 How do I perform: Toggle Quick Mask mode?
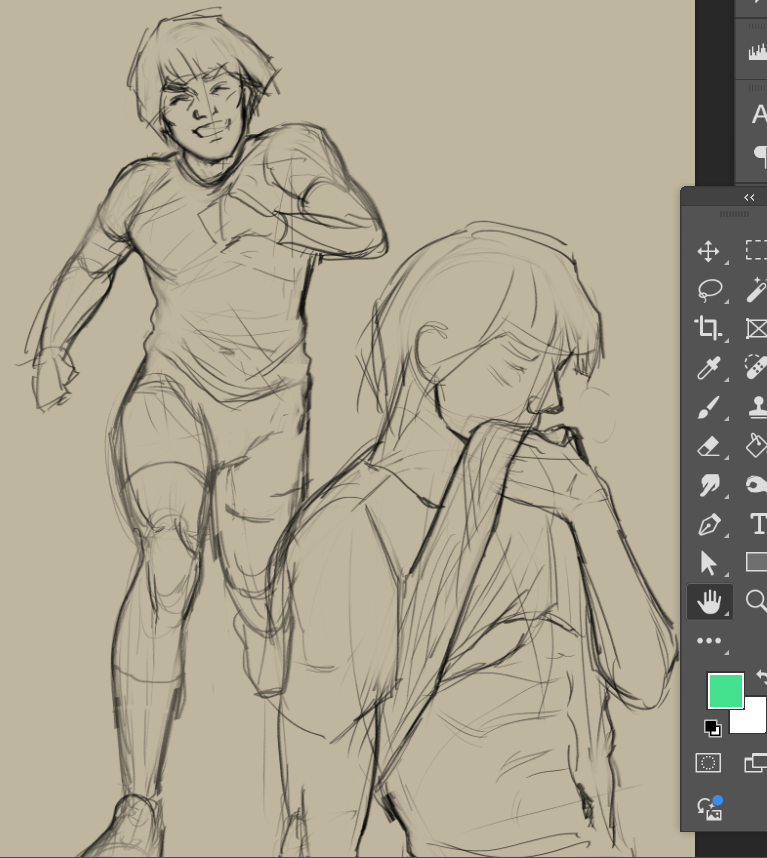click(708, 763)
